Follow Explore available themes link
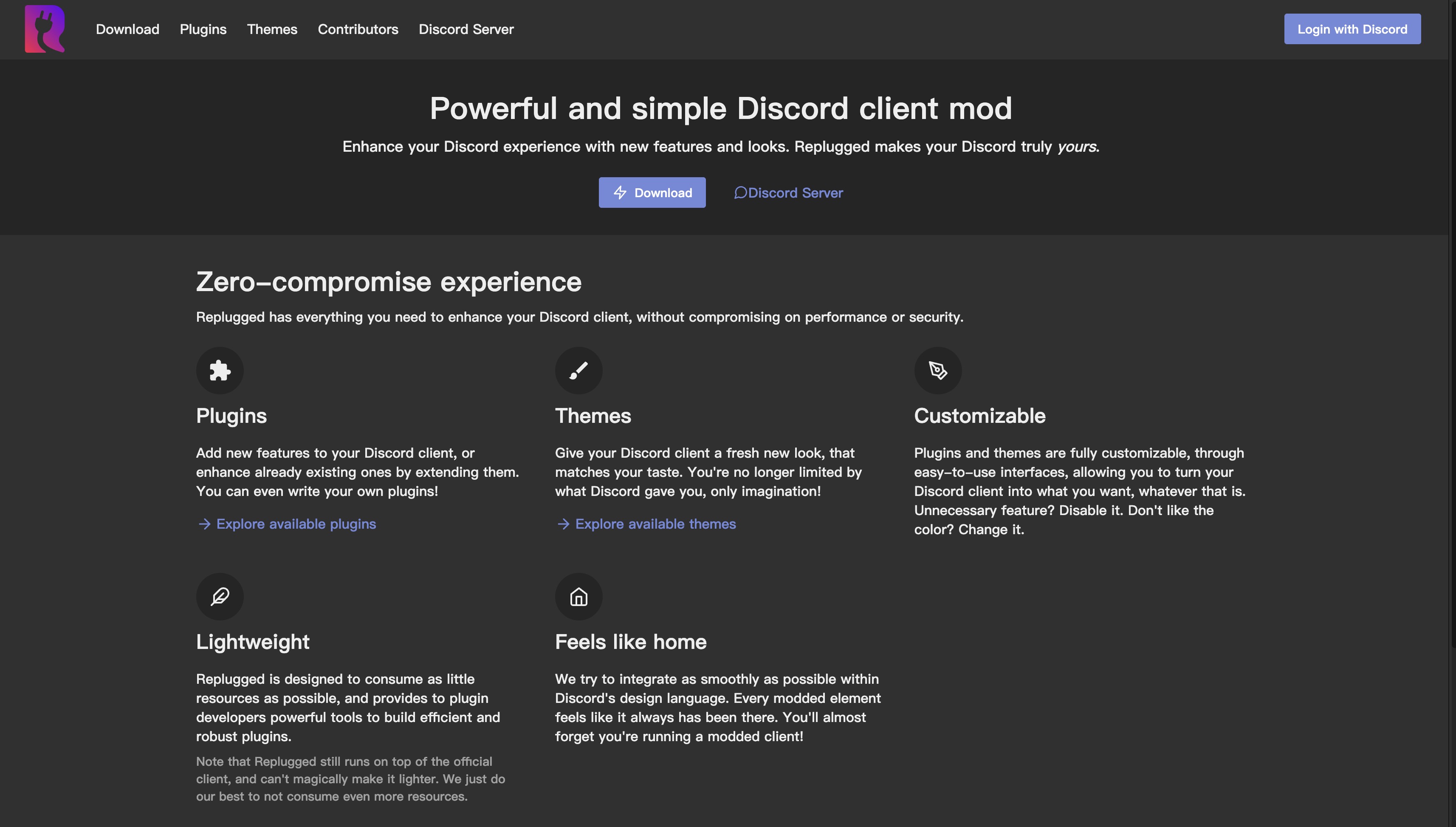The height and width of the screenshot is (827, 1456). point(655,524)
